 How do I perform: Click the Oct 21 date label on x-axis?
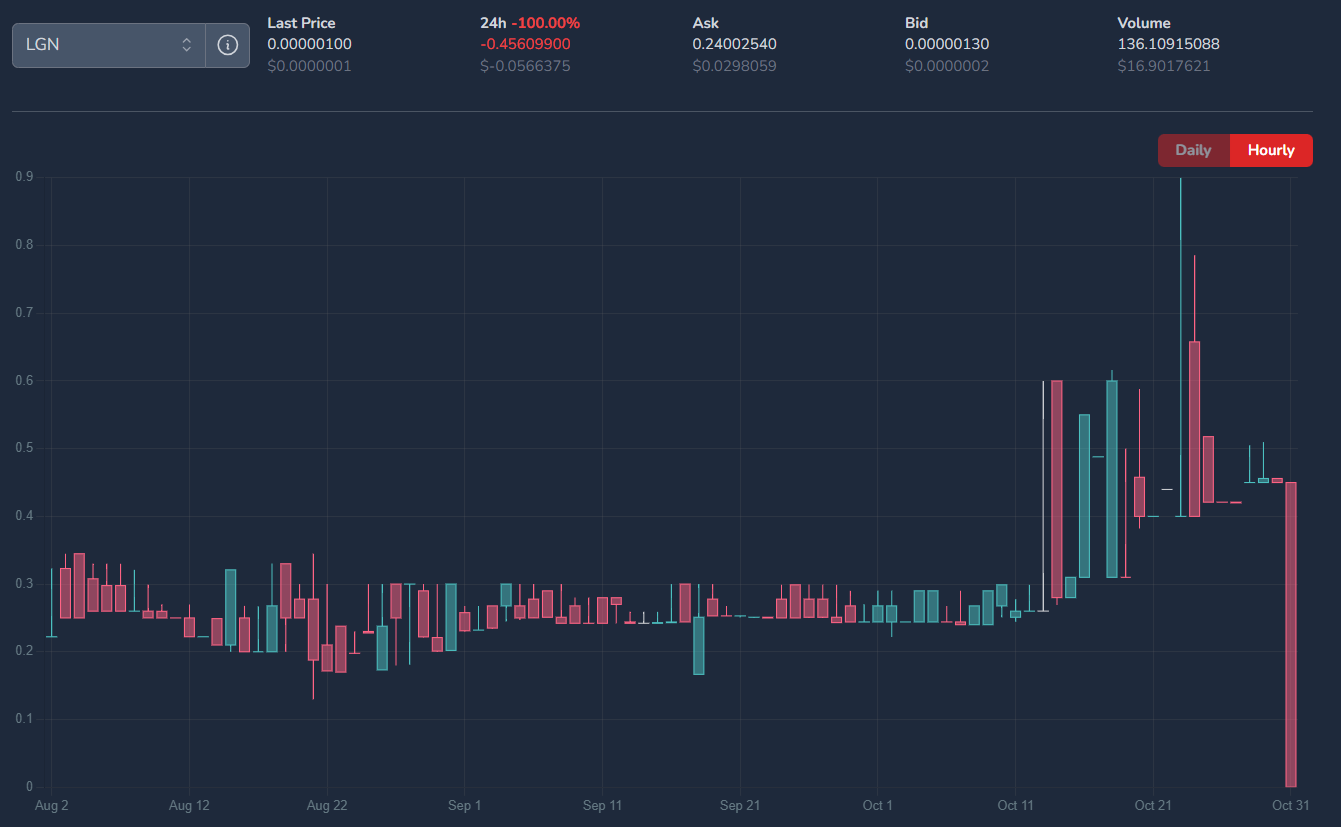pos(1152,805)
